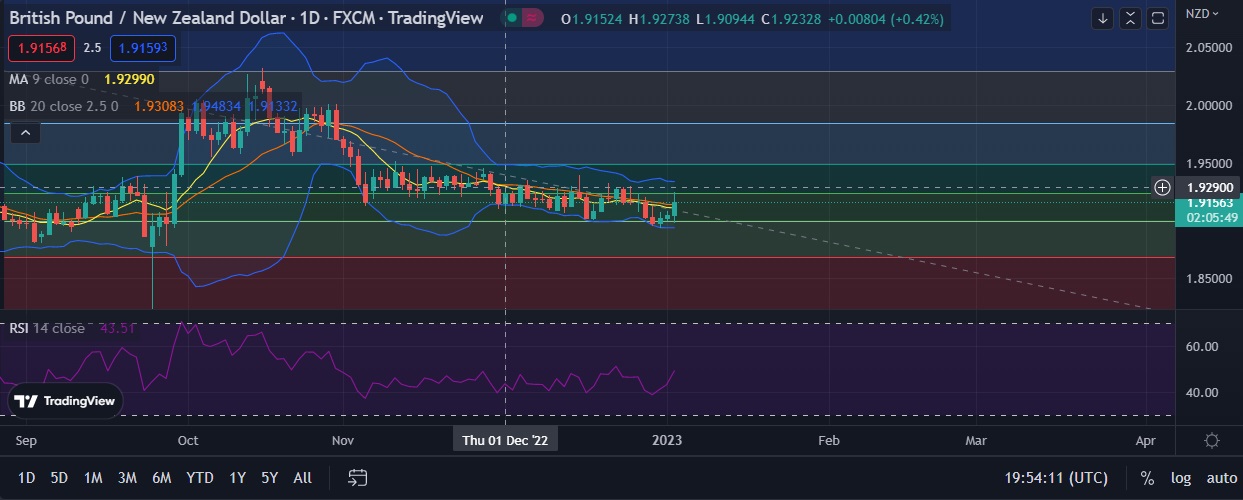Click the fullscreen pane icon at top right
This screenshot has height=500, width=1243.
1159,18
